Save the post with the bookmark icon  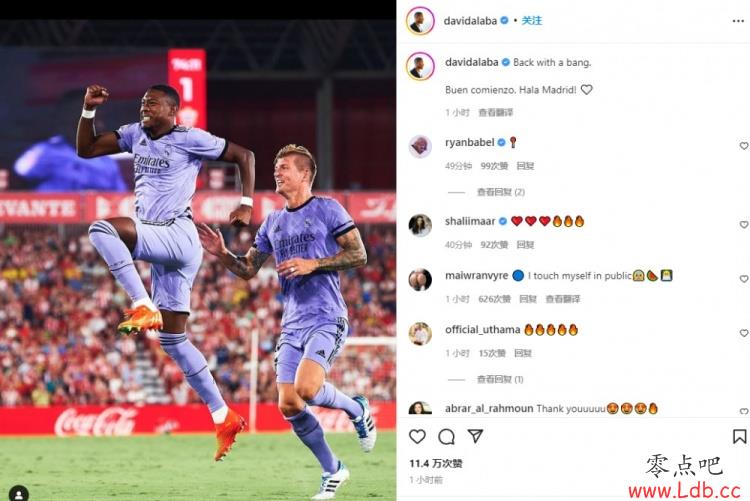coord(739,436)
